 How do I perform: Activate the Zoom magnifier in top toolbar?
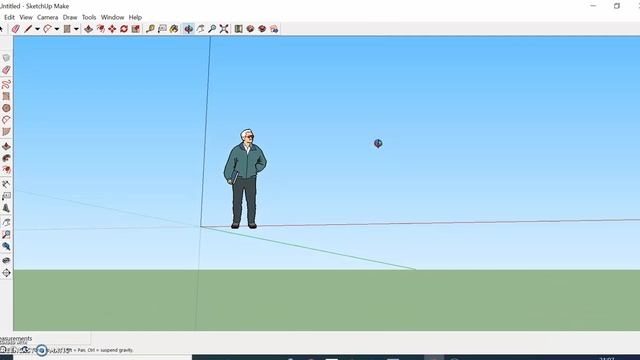(x=212, y=29)
